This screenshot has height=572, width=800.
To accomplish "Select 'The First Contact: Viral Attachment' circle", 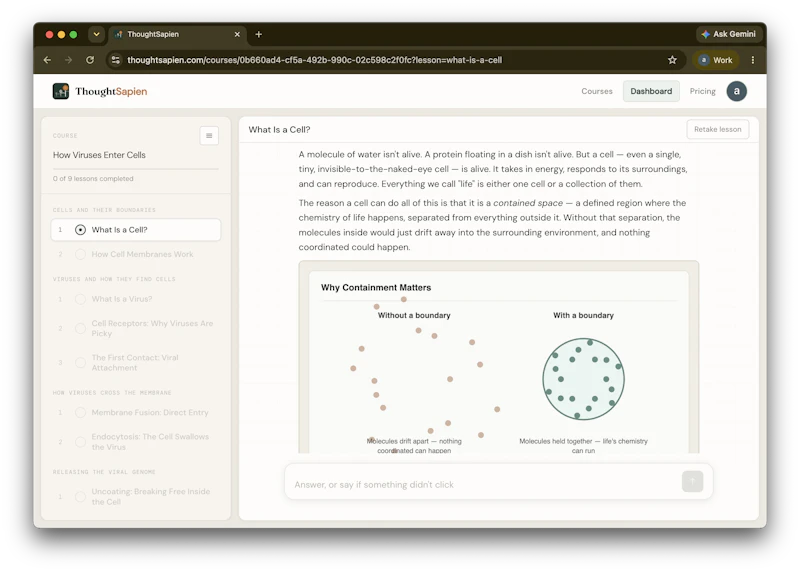I will pyautogui.click(x=80, y=362).
